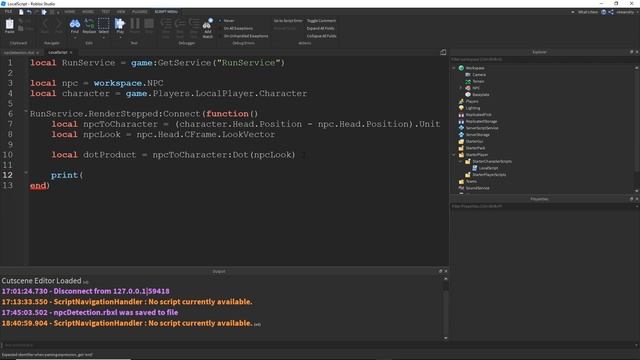This screenshot has width=640, height=360.
Task: Switch to the MODEL ribbon tab
Action: point(88,12)
